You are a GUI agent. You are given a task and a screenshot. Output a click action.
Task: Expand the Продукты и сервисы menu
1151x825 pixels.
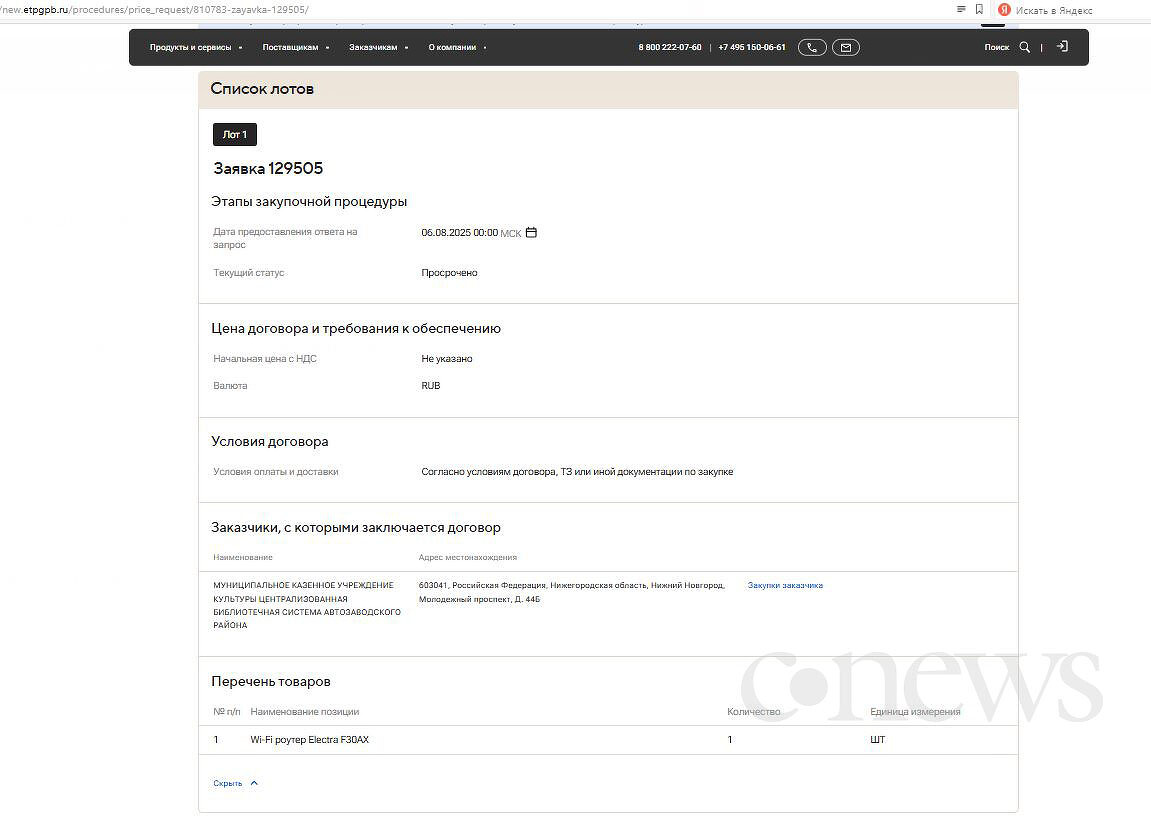pos(195,47)
